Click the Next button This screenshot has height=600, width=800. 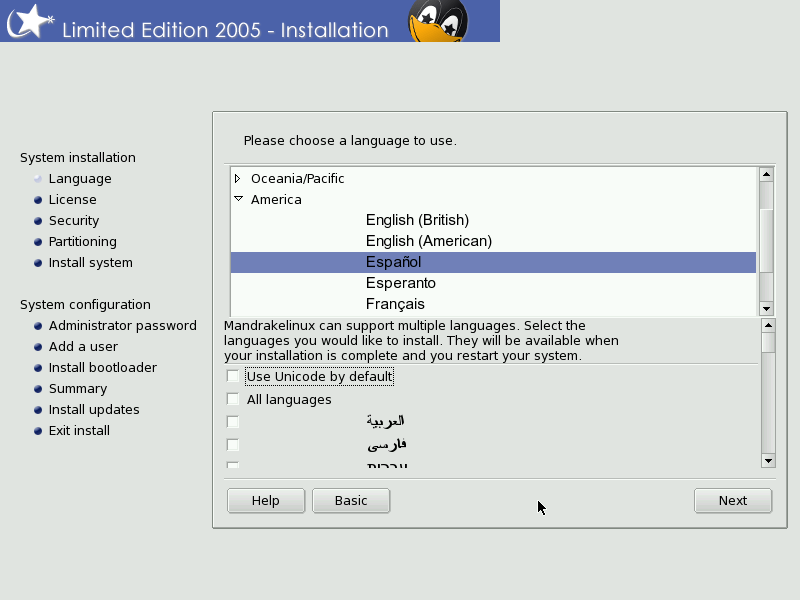coord(733,501)
